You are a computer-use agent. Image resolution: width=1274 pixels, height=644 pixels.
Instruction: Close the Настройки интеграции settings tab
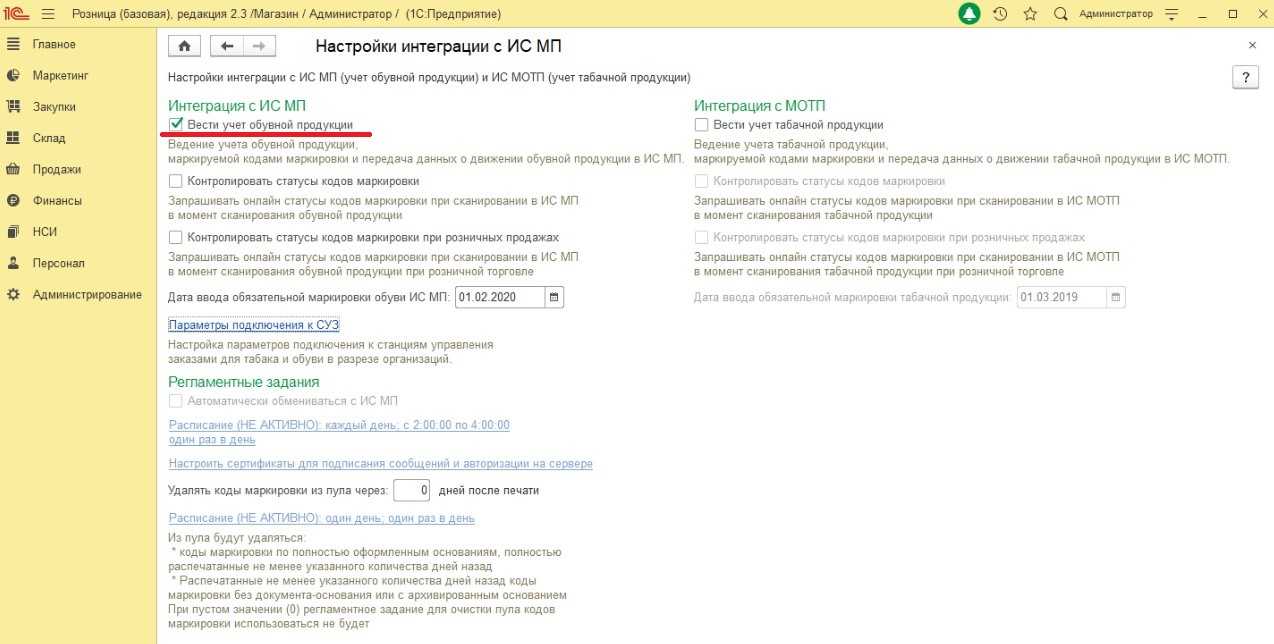coord(1252,46)
